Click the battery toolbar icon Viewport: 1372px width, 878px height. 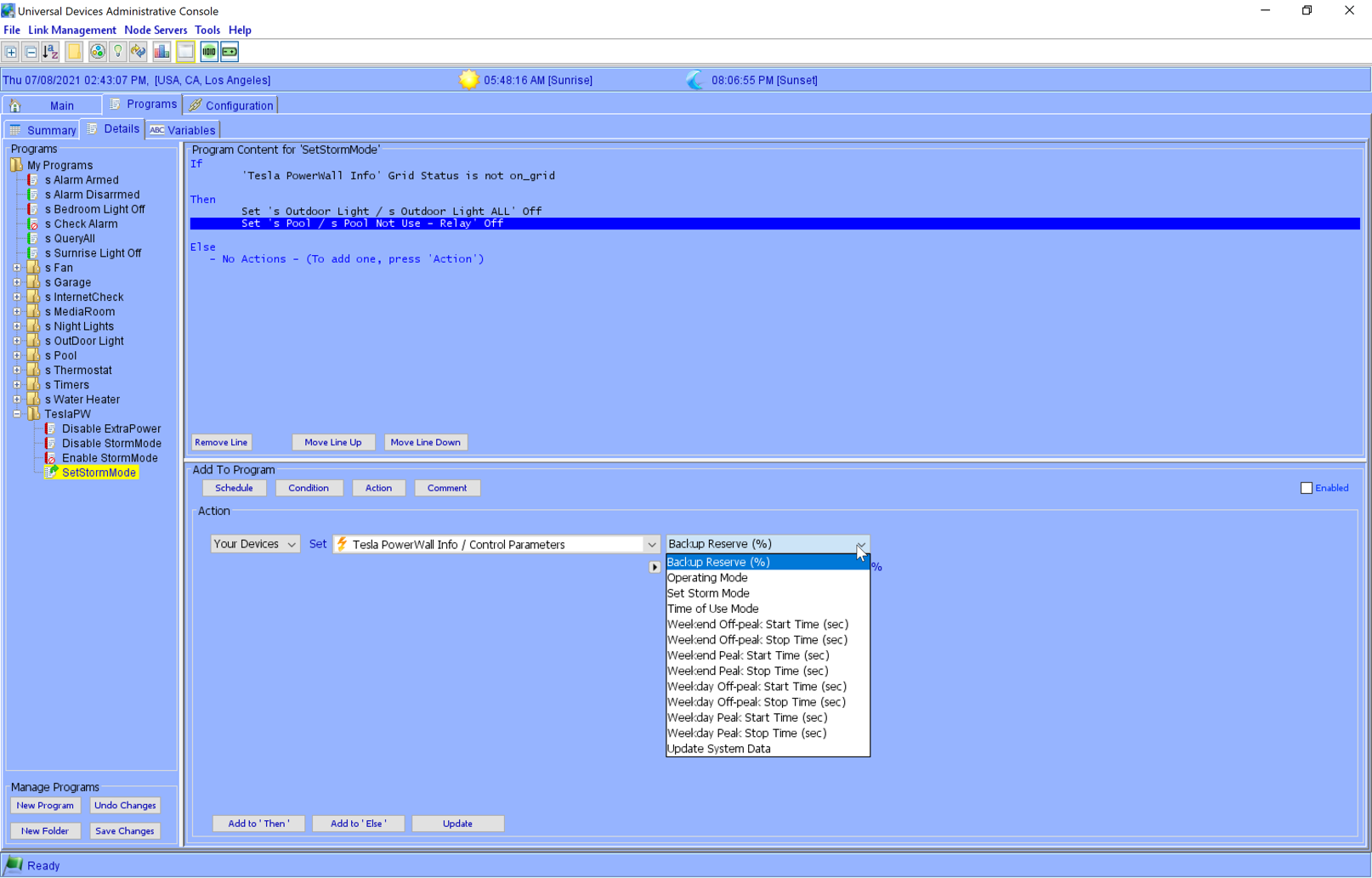click(x=230, y=52)
